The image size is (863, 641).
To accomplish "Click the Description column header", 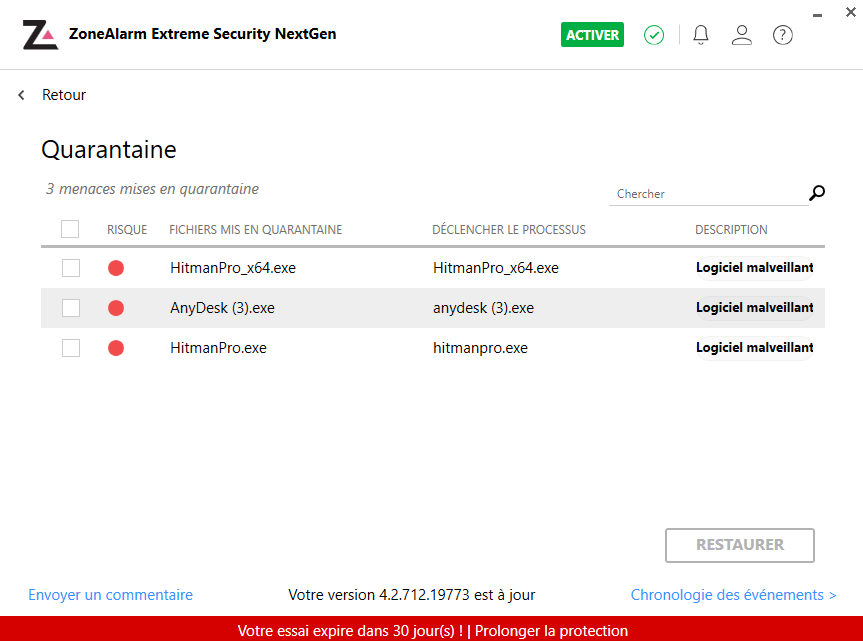I will (731, 230).
